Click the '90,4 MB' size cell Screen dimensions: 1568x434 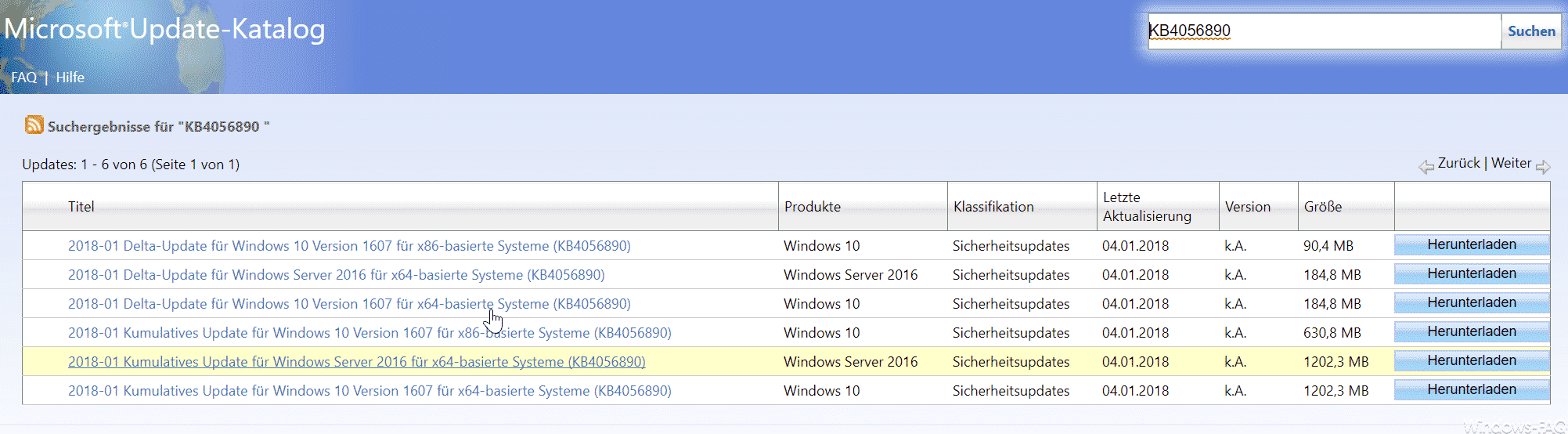click(1328, 246)
